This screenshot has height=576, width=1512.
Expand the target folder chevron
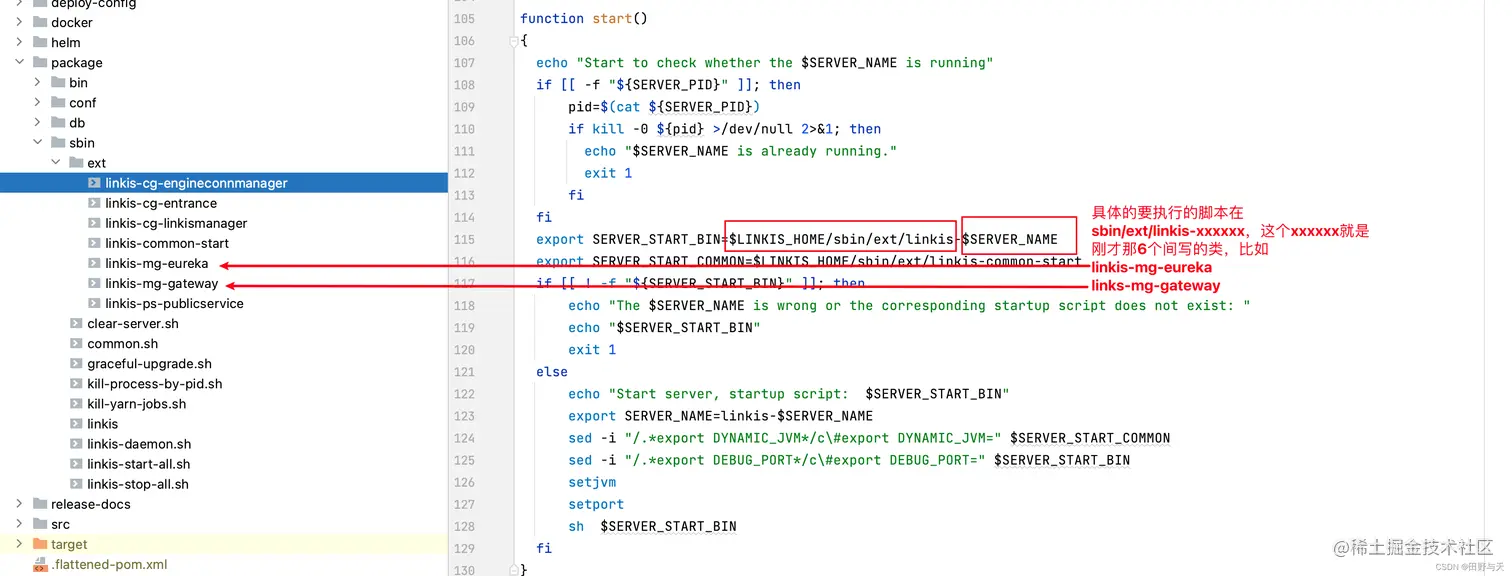[x=20, y=544]
